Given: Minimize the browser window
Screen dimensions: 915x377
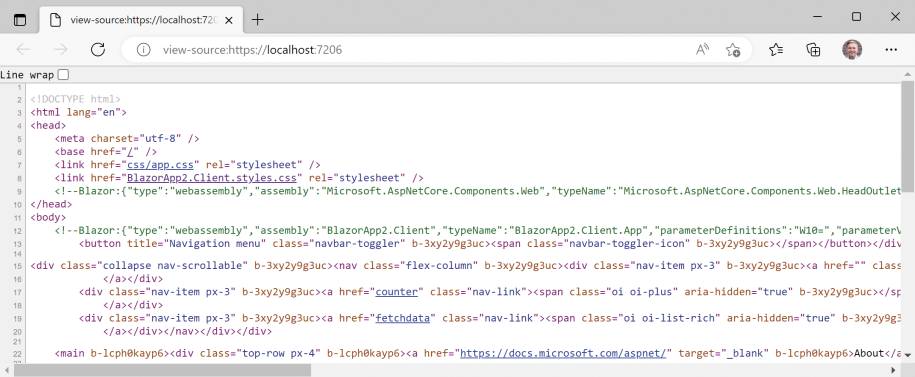Looking at the screenshot, I should click(x=817, y=17).
